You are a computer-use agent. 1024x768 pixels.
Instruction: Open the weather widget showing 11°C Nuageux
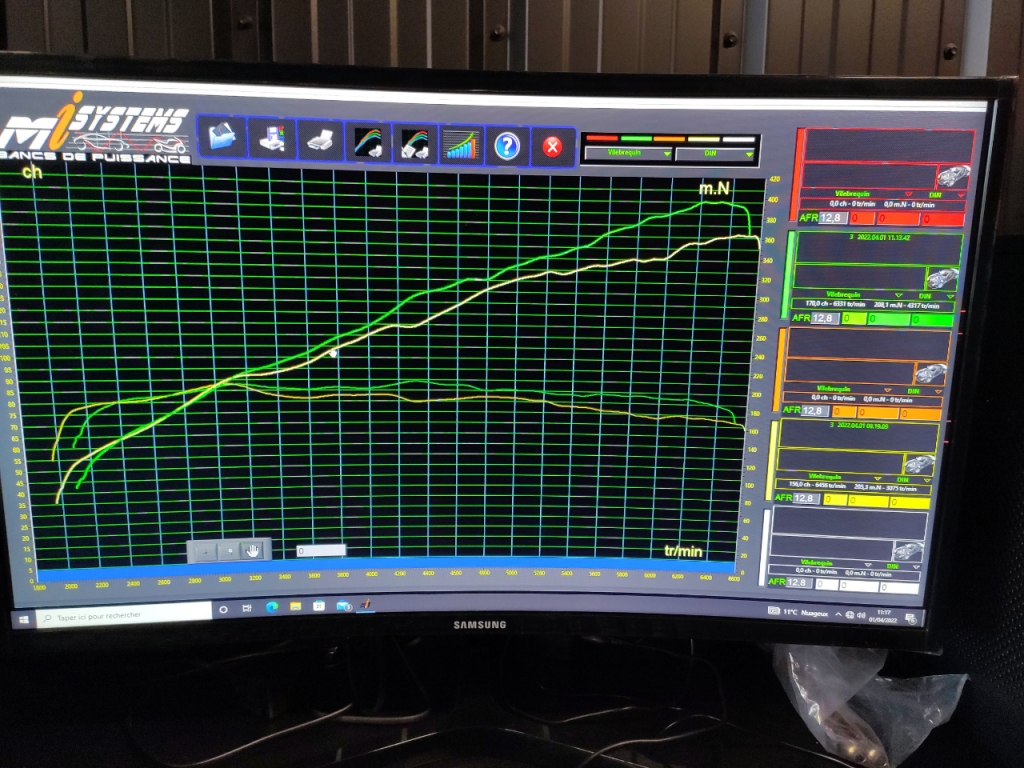coord(797,613)
